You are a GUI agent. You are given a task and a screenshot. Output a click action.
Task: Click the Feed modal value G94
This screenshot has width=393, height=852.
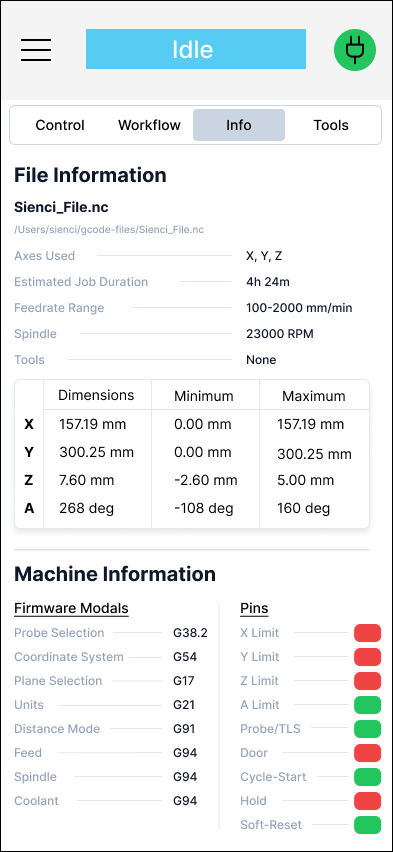click(x=185, y=753)
